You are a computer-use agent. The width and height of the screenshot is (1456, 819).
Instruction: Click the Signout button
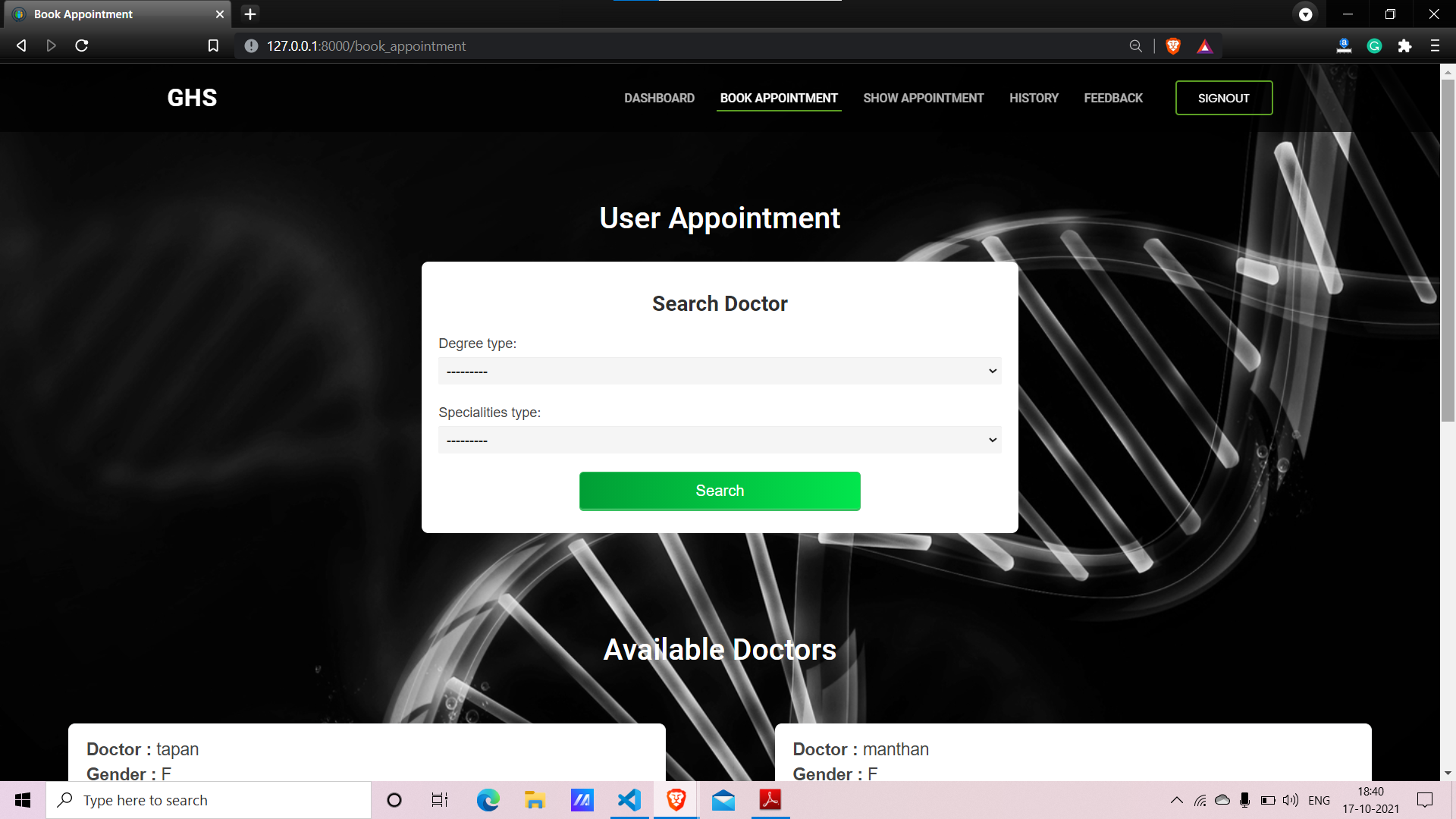coord(1223,98)
